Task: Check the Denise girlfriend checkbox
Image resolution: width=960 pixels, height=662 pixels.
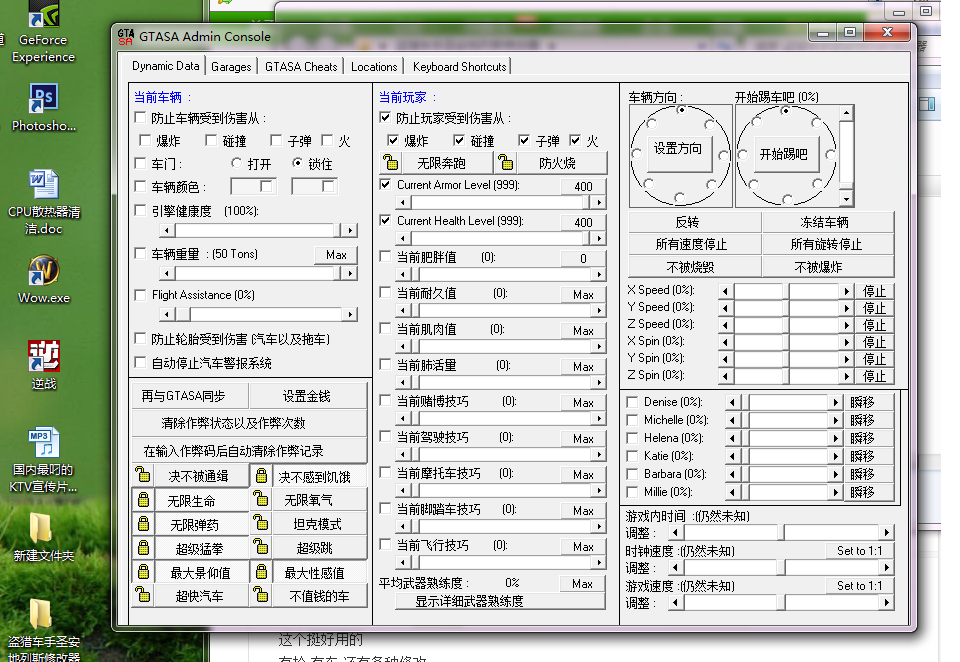Action: point(632,402)
